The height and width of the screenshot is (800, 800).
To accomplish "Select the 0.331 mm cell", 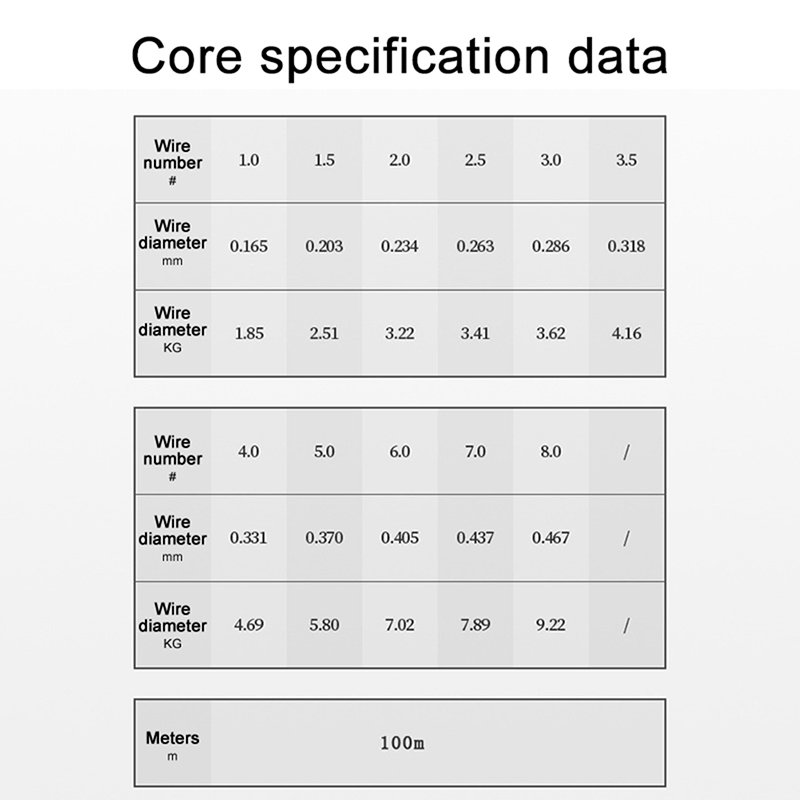I will [249, 538].
